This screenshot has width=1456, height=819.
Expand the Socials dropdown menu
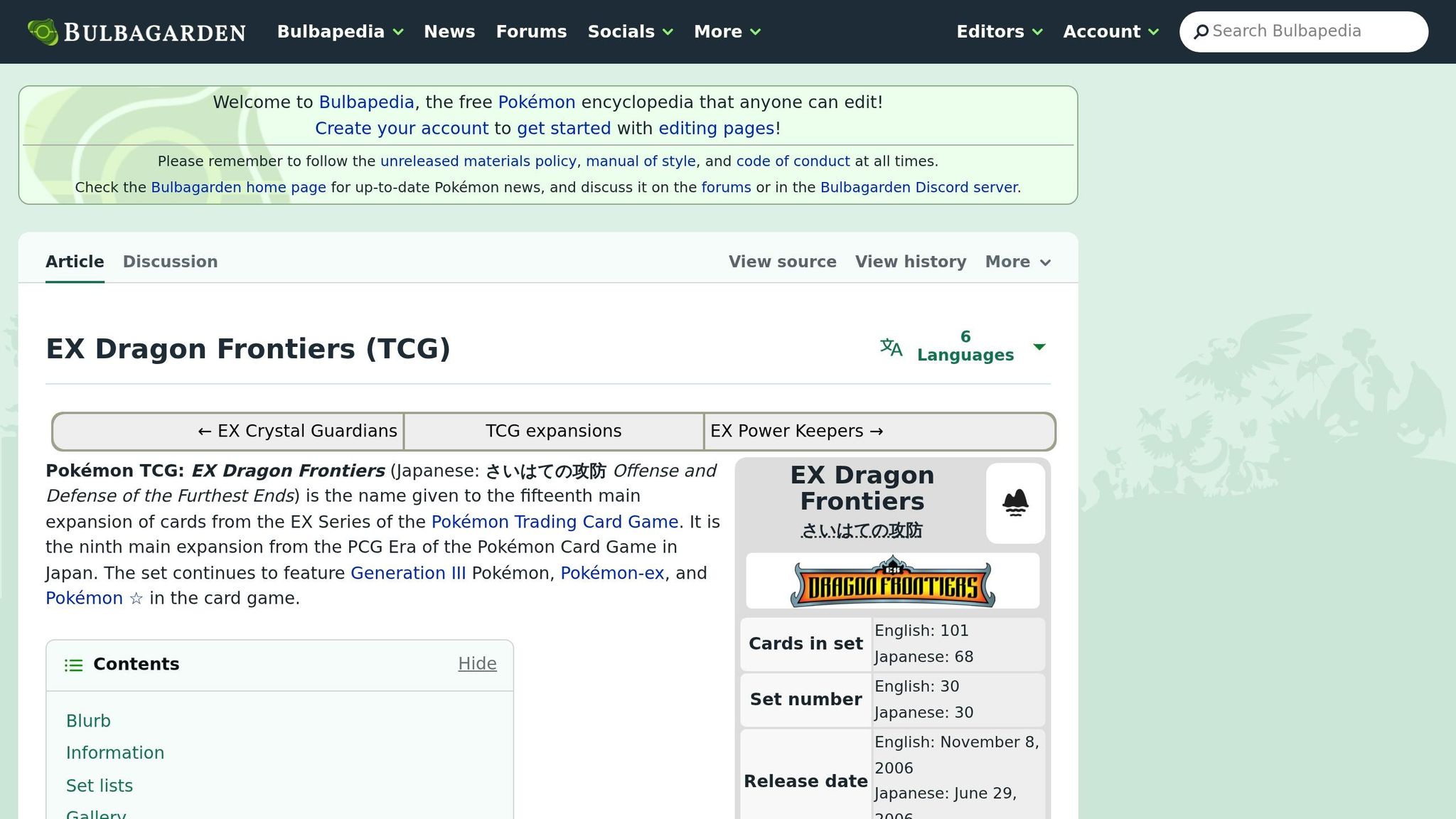pyautogui.click(x=630, y=31)
